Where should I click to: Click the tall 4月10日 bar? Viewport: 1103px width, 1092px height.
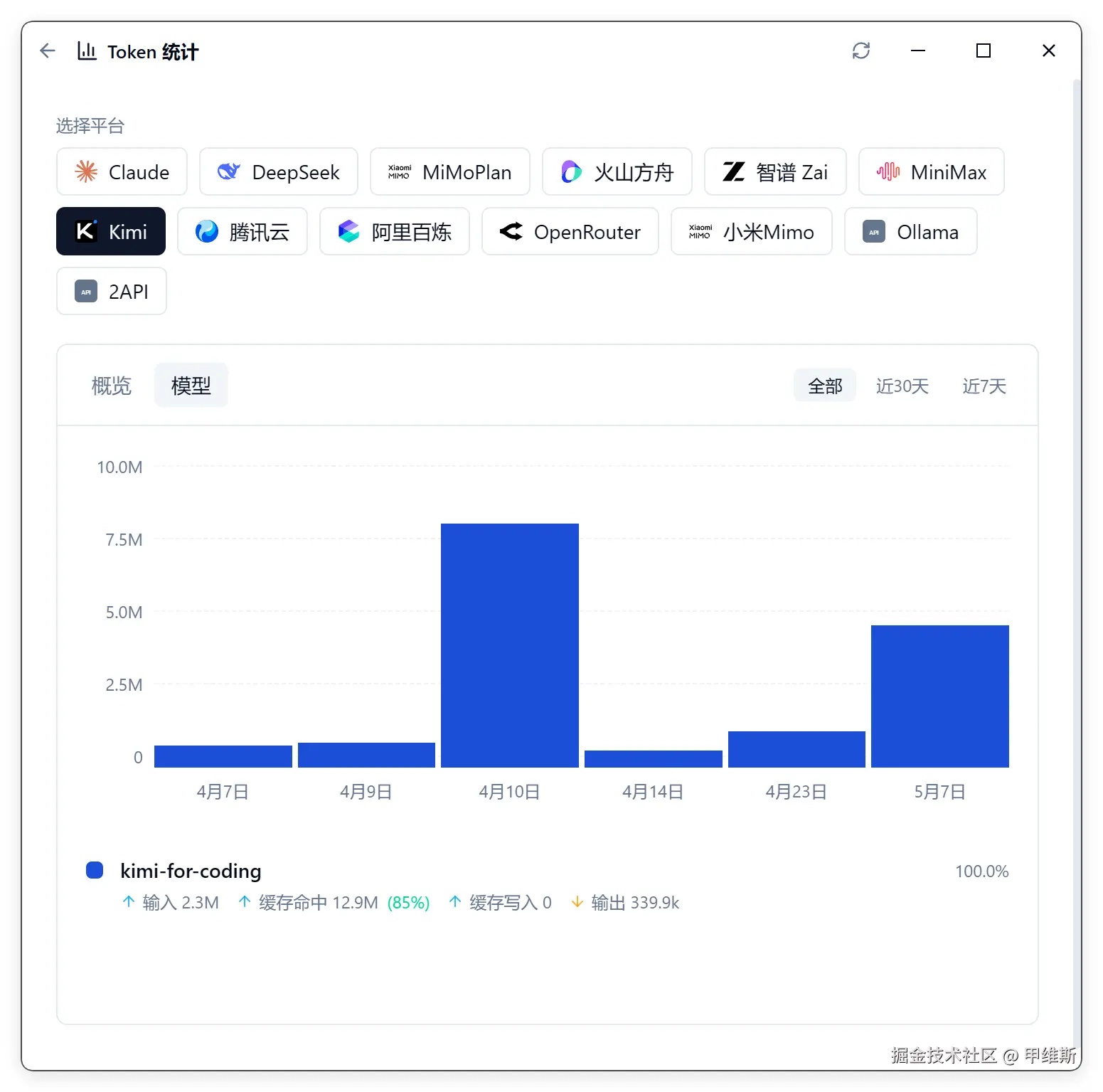pos(510,645)
